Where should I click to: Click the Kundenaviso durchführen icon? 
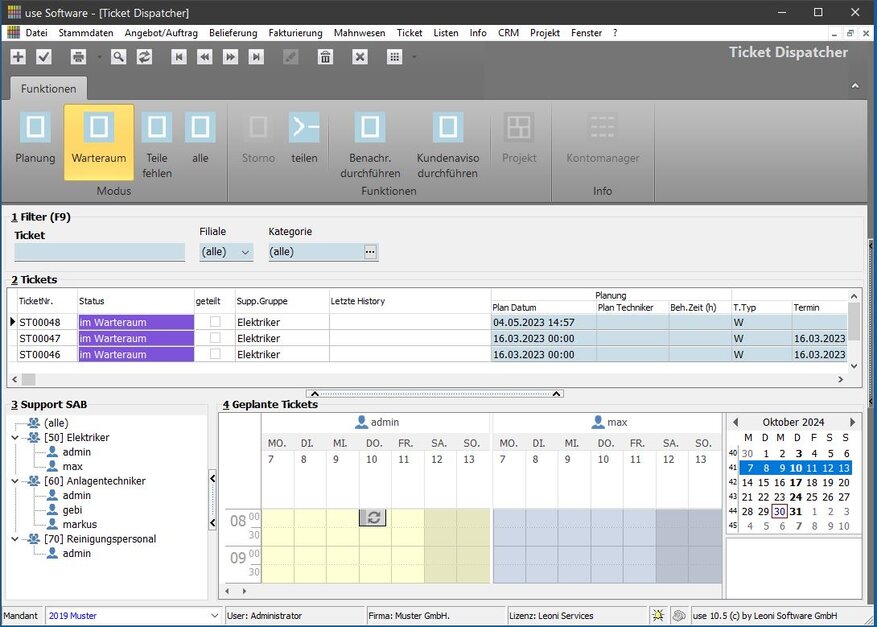tap(447, 128)
